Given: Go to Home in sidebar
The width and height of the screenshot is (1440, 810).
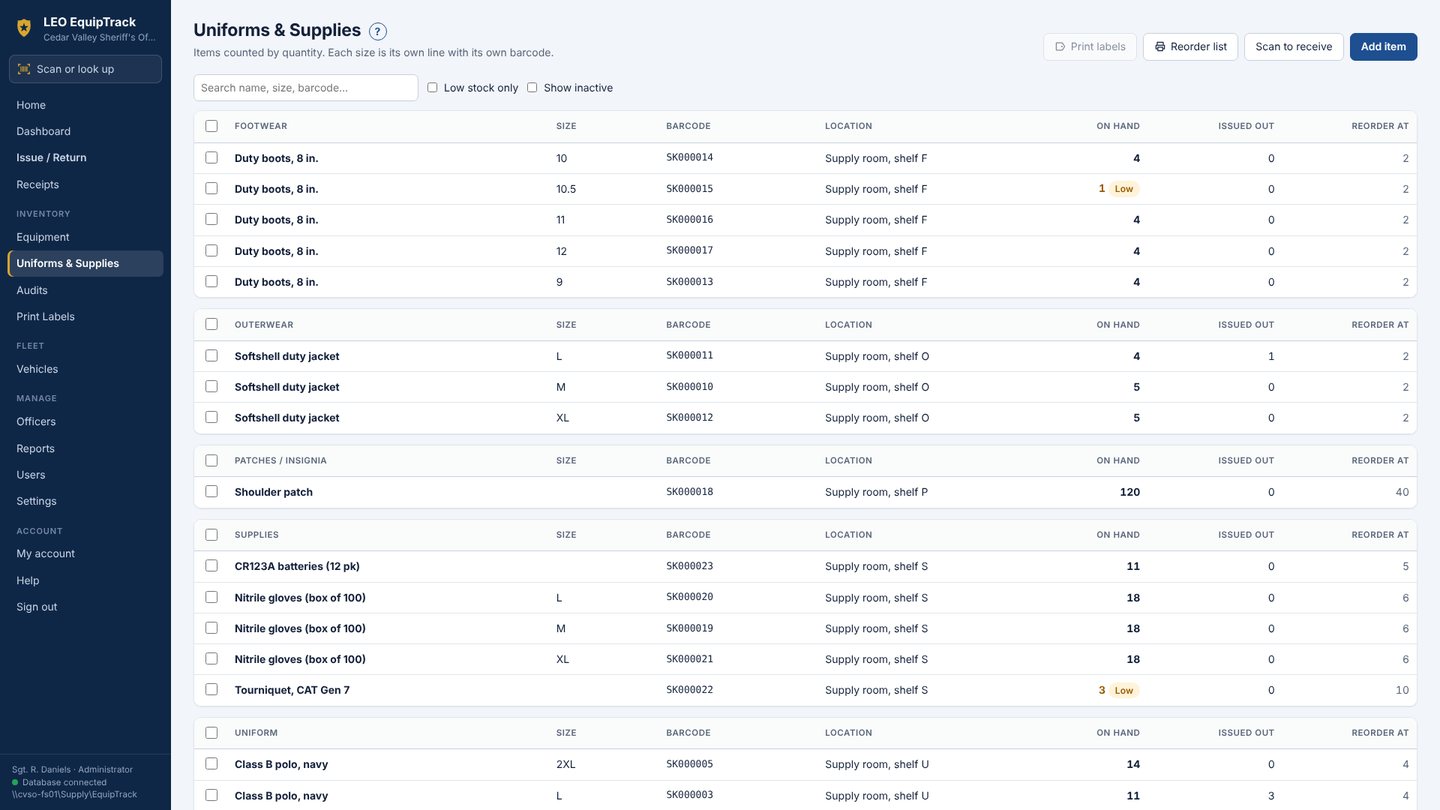Looking at the screenshot, I should (85, 105).
